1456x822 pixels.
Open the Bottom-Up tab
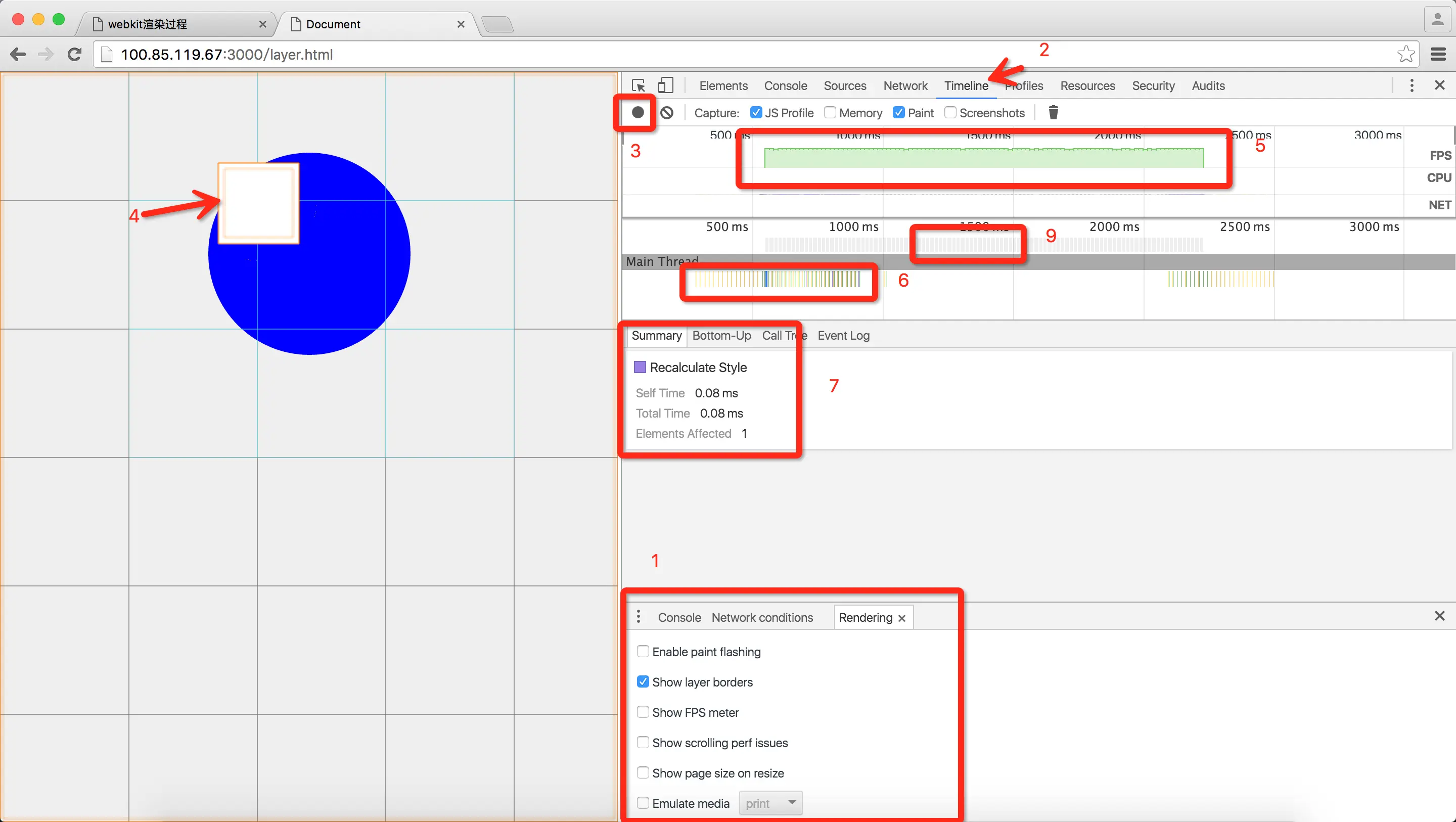tap(721, 335)
